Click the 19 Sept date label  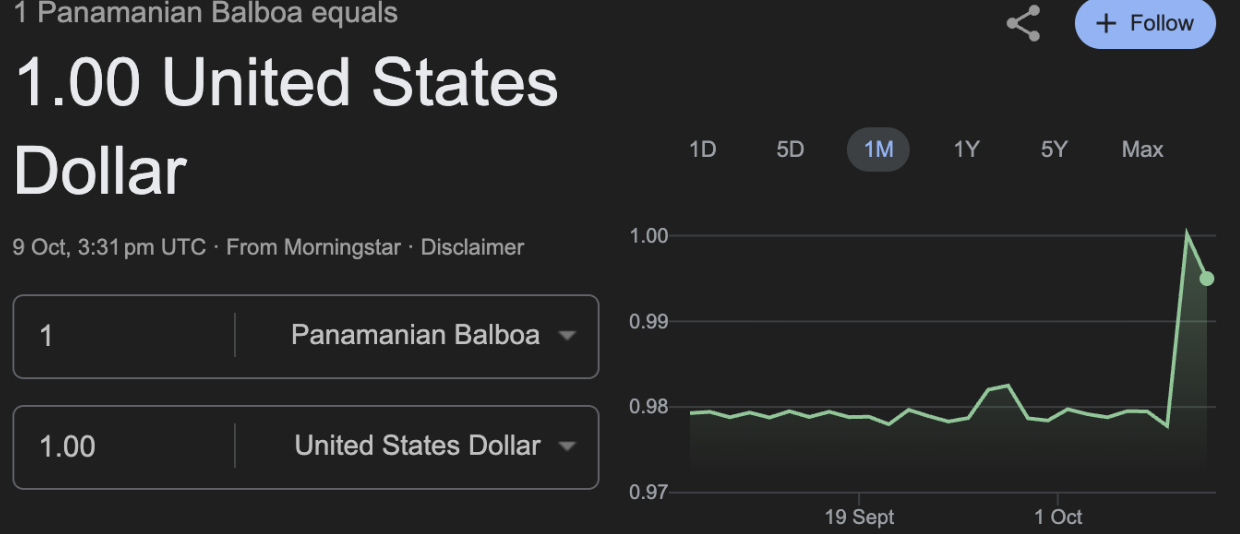pyautogui.click(x=859, y=517)
